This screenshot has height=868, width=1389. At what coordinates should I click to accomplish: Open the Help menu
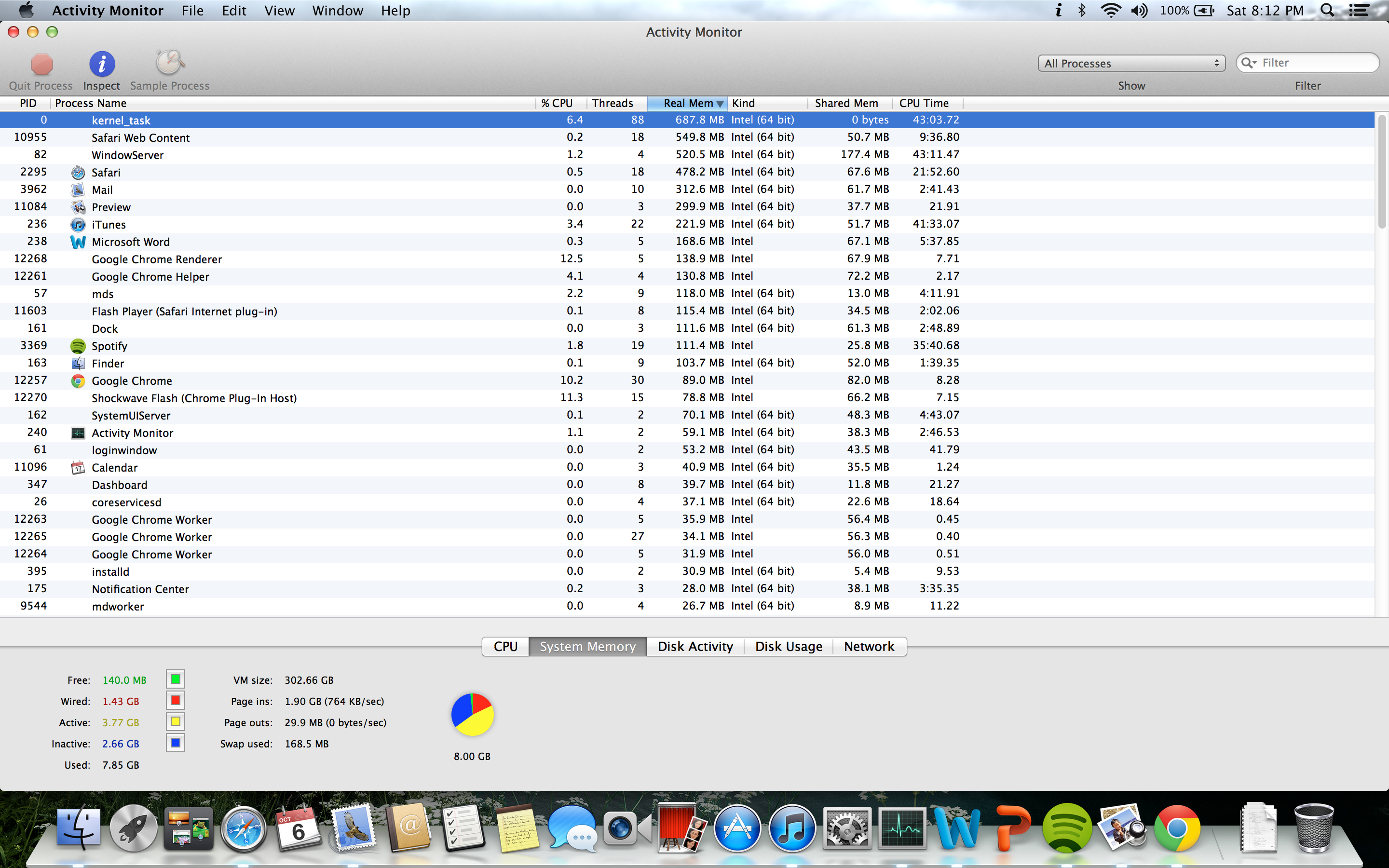(x=395, y=10)
